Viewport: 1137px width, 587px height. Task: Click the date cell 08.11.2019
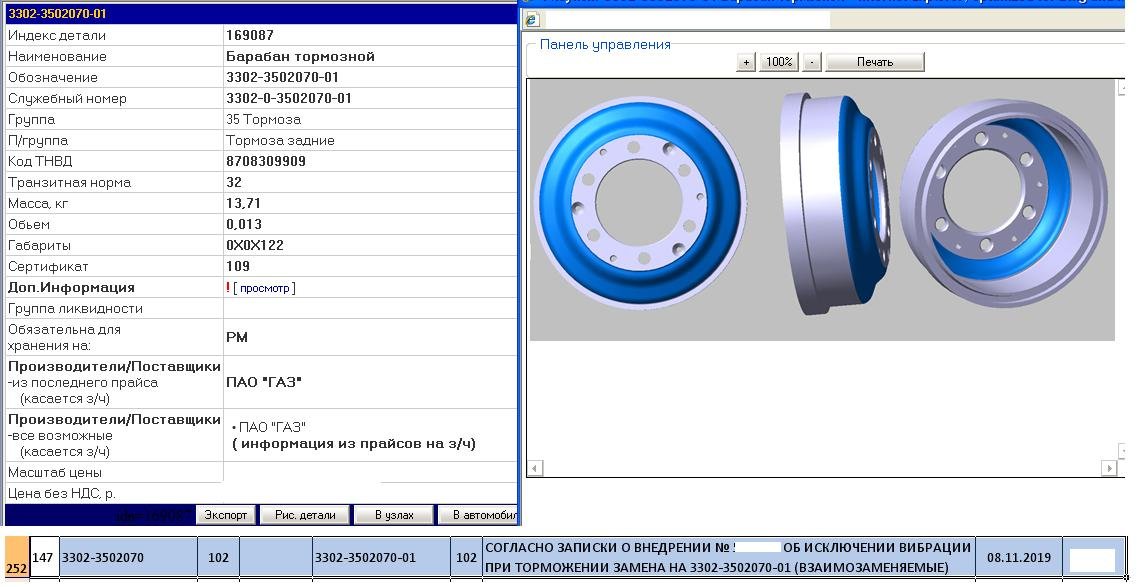pos(1019,557)
